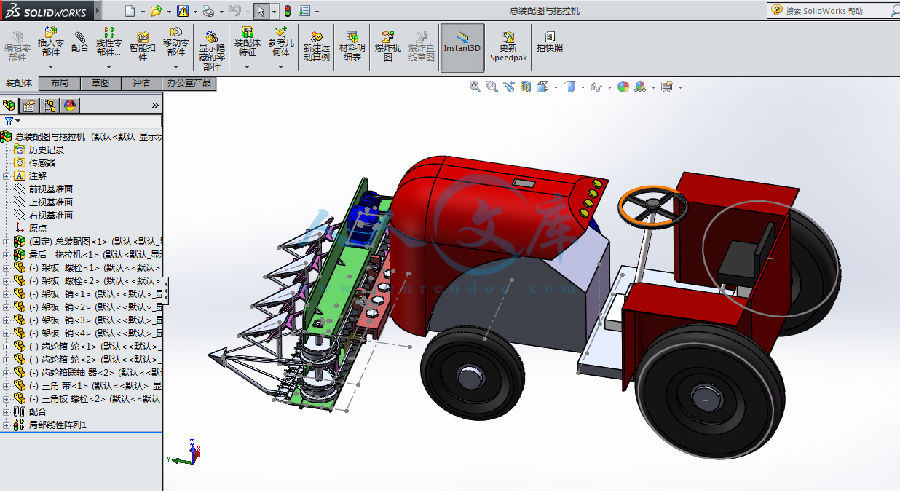Viewport: 900px width, 491px height.
Task: Open the Insert Components dropdown arrow
Action: (x=51, y=67)
